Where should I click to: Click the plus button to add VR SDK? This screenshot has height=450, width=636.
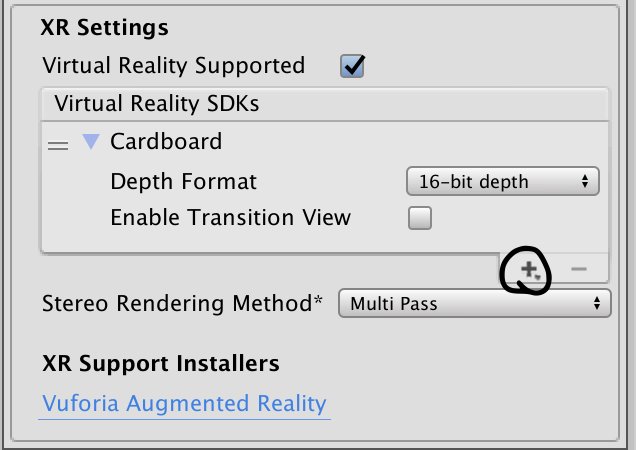[x=529, y=268]
